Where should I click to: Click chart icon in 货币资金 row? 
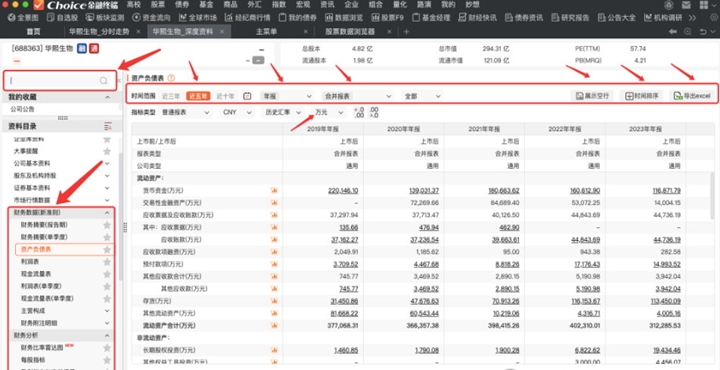coord(274,190)
